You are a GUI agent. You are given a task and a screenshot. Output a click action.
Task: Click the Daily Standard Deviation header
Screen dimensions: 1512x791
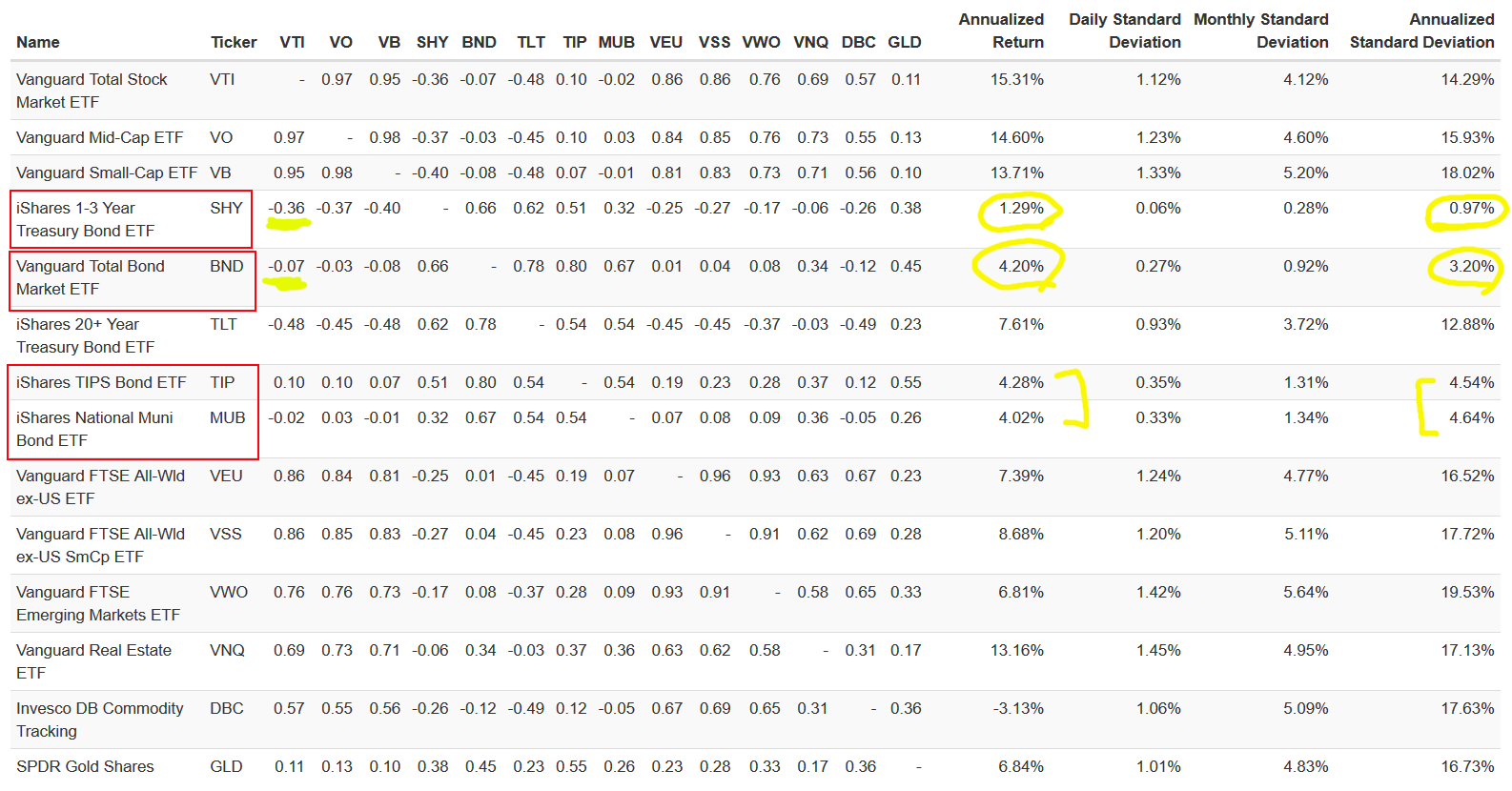pyautogui.click(x=1125, y=30)
